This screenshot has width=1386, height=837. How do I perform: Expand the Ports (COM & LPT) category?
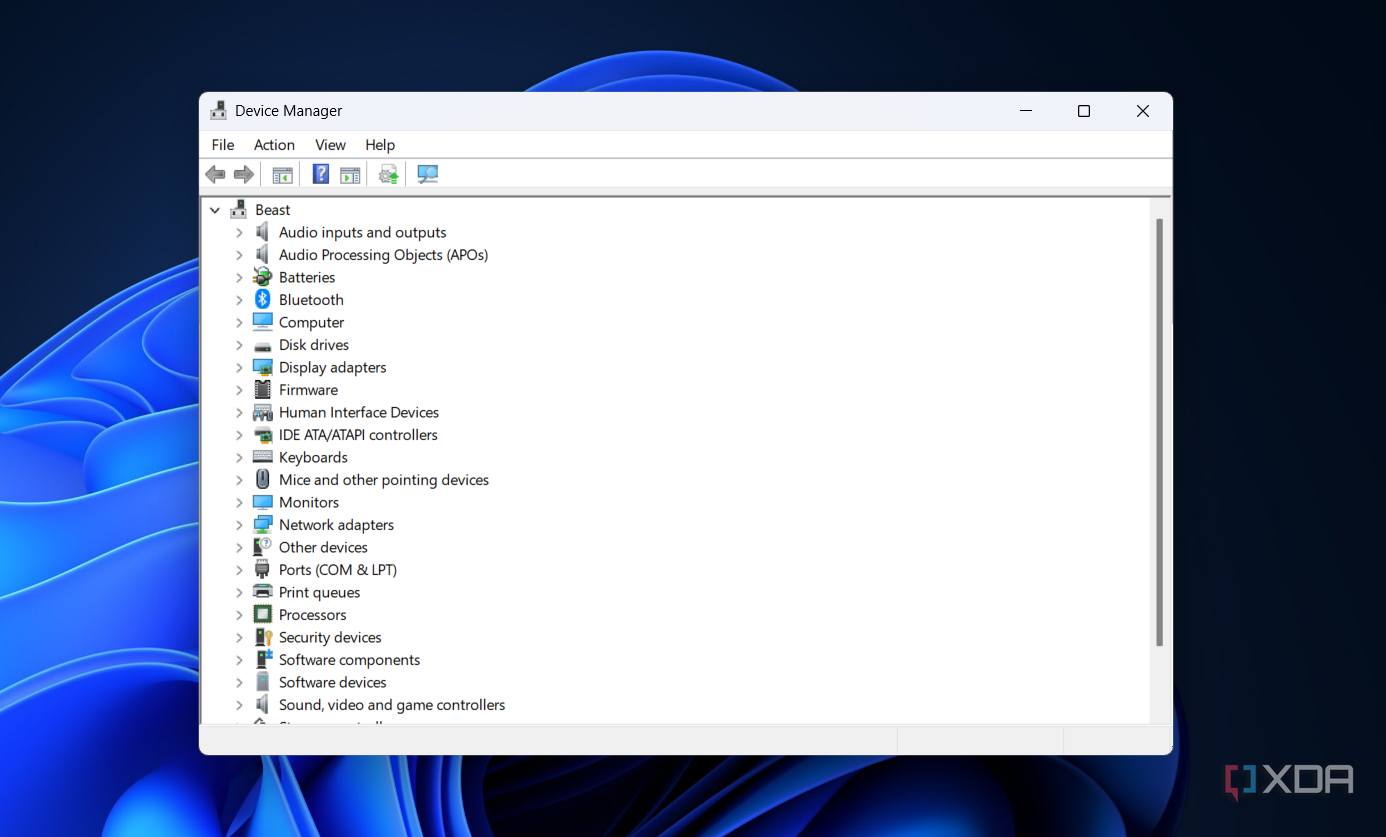[239, 570]
